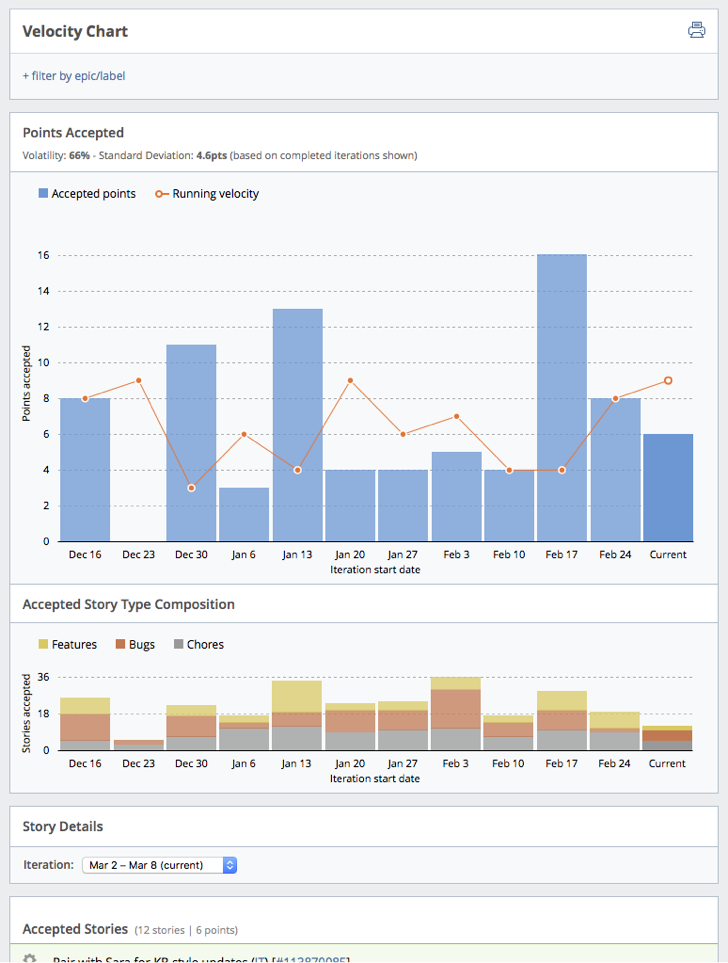728x963 pixels.
Task: Toggle the Running velocity legend series
Action: (207, 194)
